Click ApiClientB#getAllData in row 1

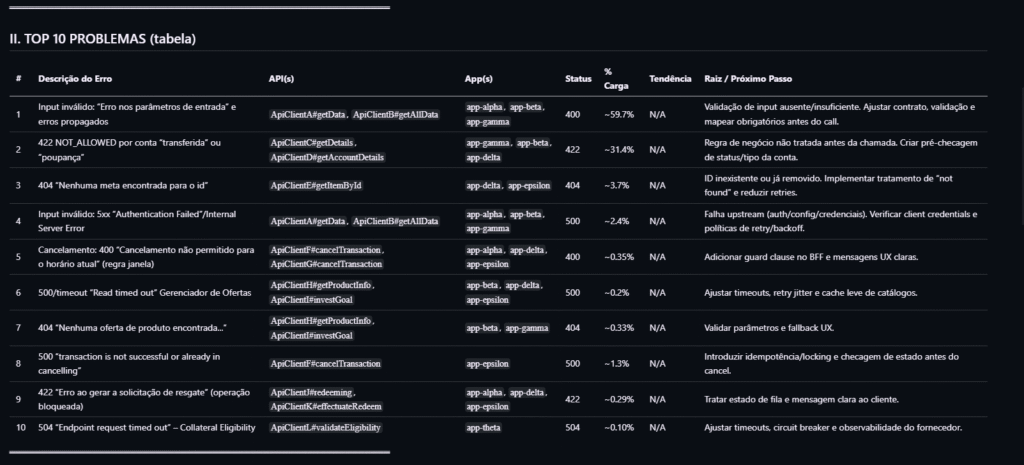point(396,114)
